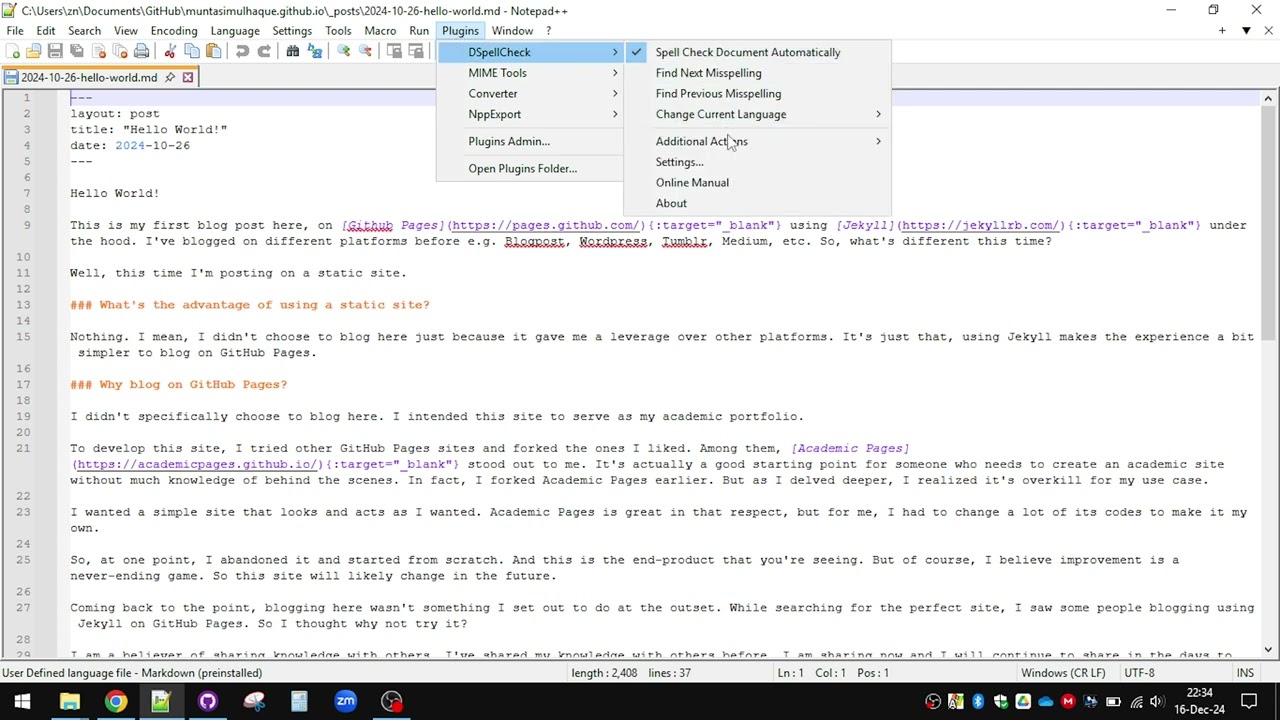Open Find with the binoculars icon
1280x720 pixels.
[x=293, y=51]
